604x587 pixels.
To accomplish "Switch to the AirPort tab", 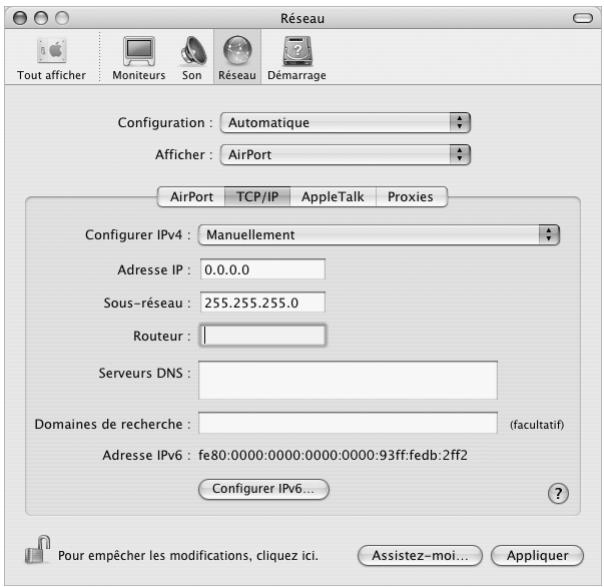I will 191,197.
